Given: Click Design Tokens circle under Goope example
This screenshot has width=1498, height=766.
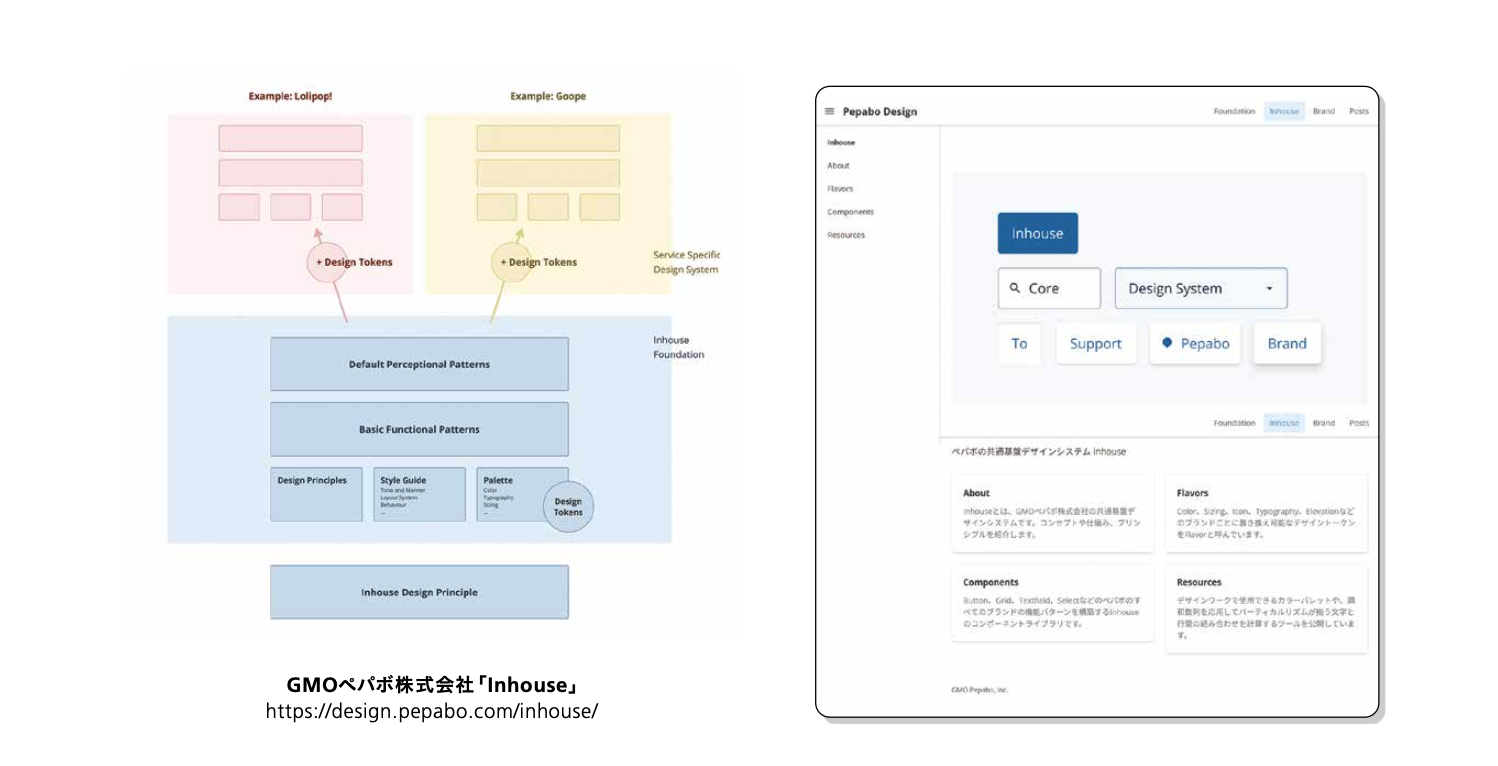Looking at the screenshot, I should tap(511, 262).
